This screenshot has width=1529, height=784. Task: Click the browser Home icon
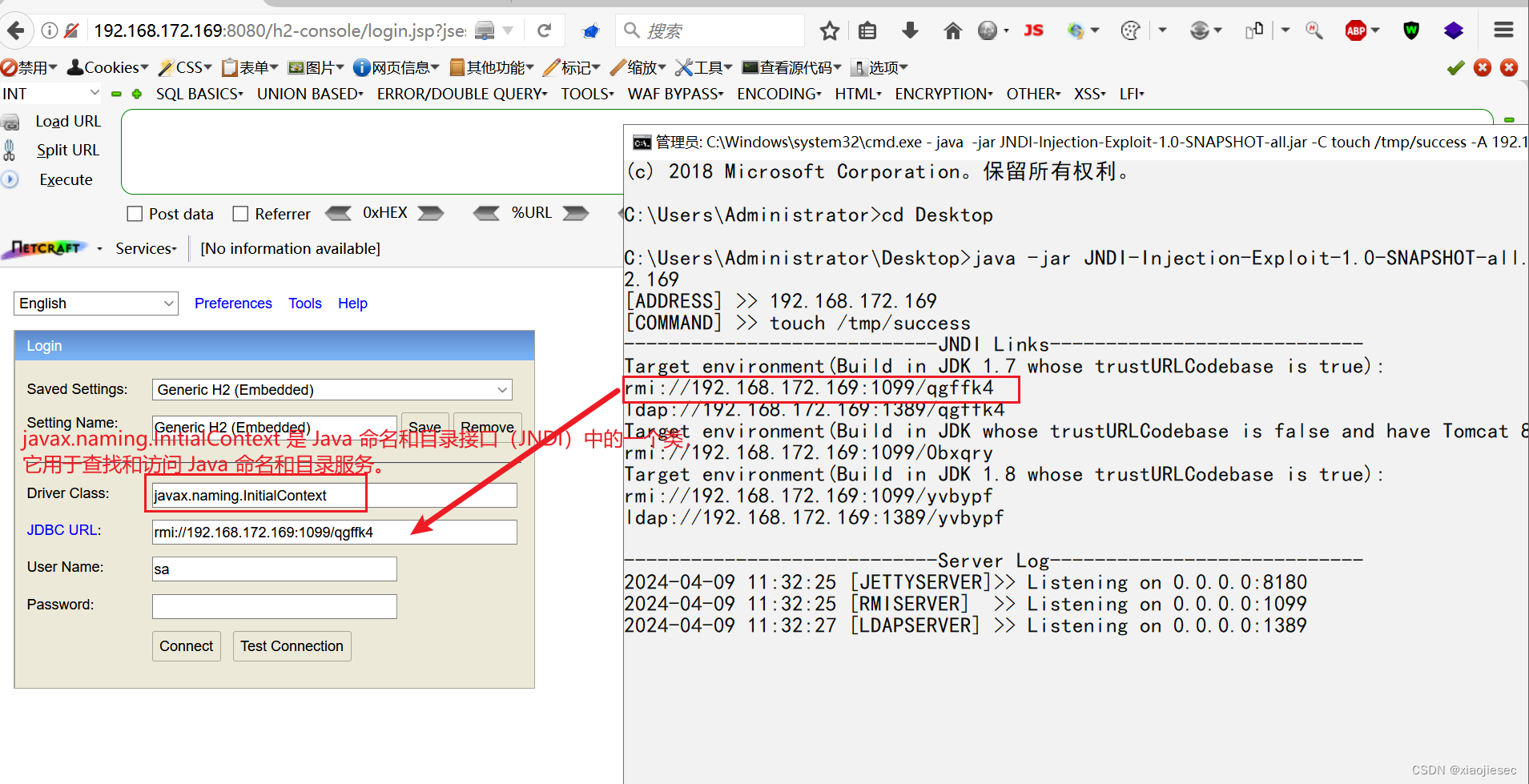click(952, 30)
